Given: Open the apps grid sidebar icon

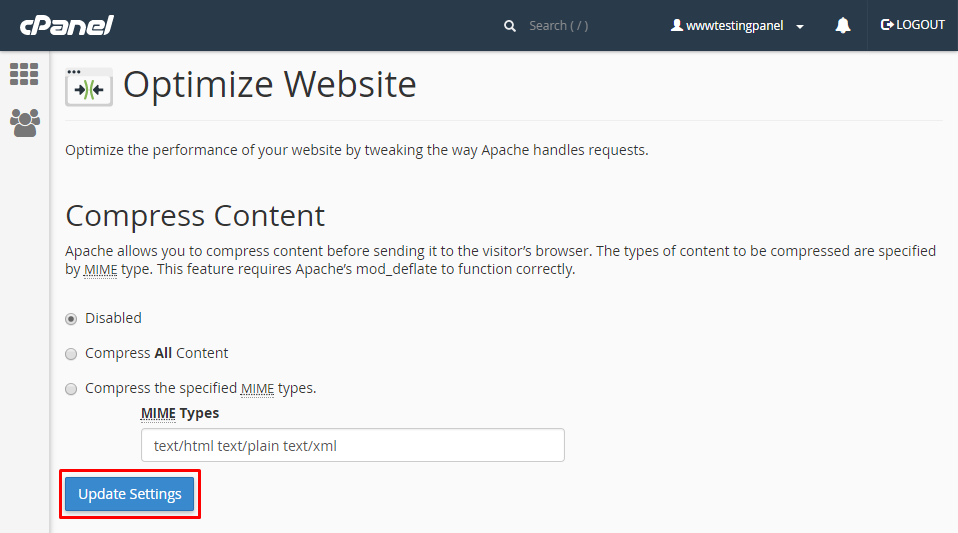Looking at the screenshot, I should (x=24, y=73).
